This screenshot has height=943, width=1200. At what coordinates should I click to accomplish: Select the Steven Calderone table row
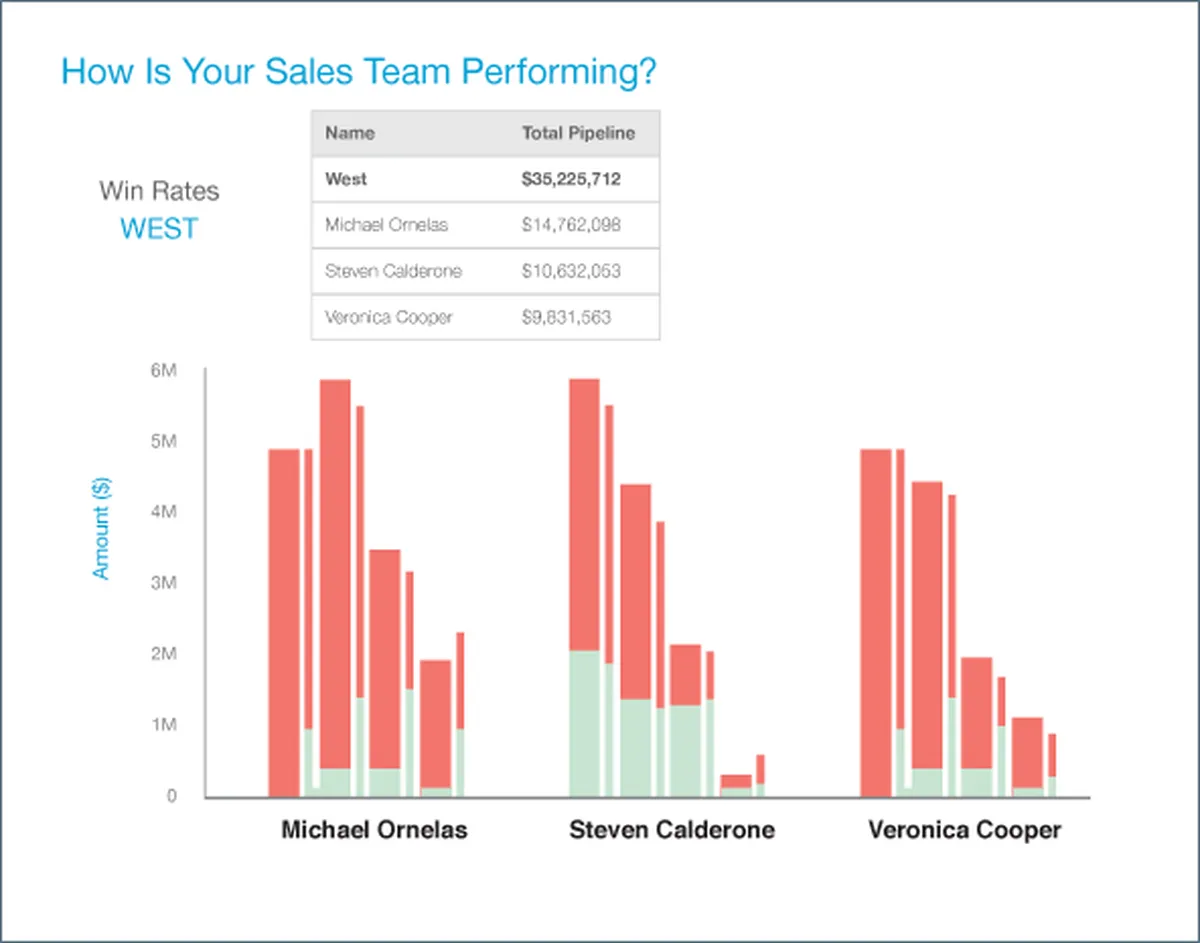pyautogui.click(x=485, y=271)
